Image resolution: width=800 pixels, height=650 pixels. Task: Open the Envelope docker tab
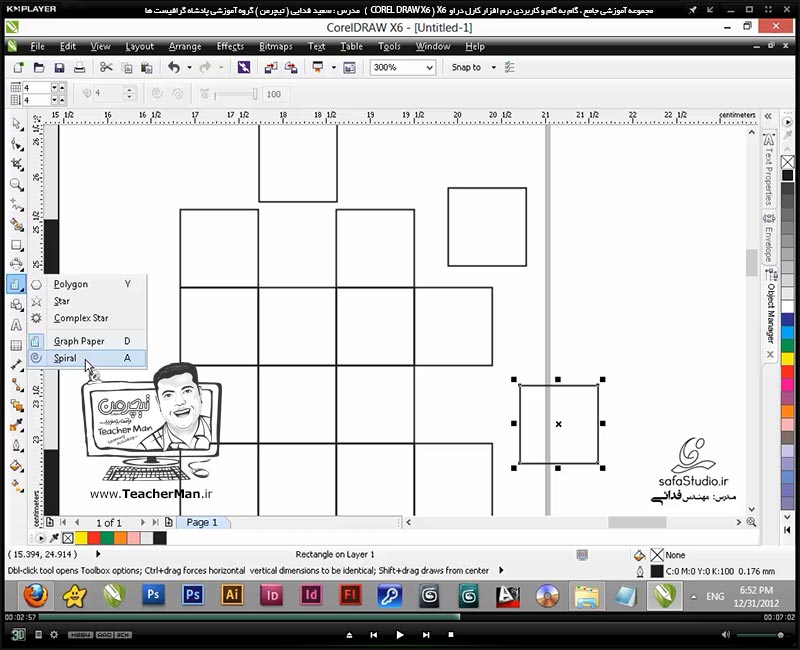coord(769,238)
